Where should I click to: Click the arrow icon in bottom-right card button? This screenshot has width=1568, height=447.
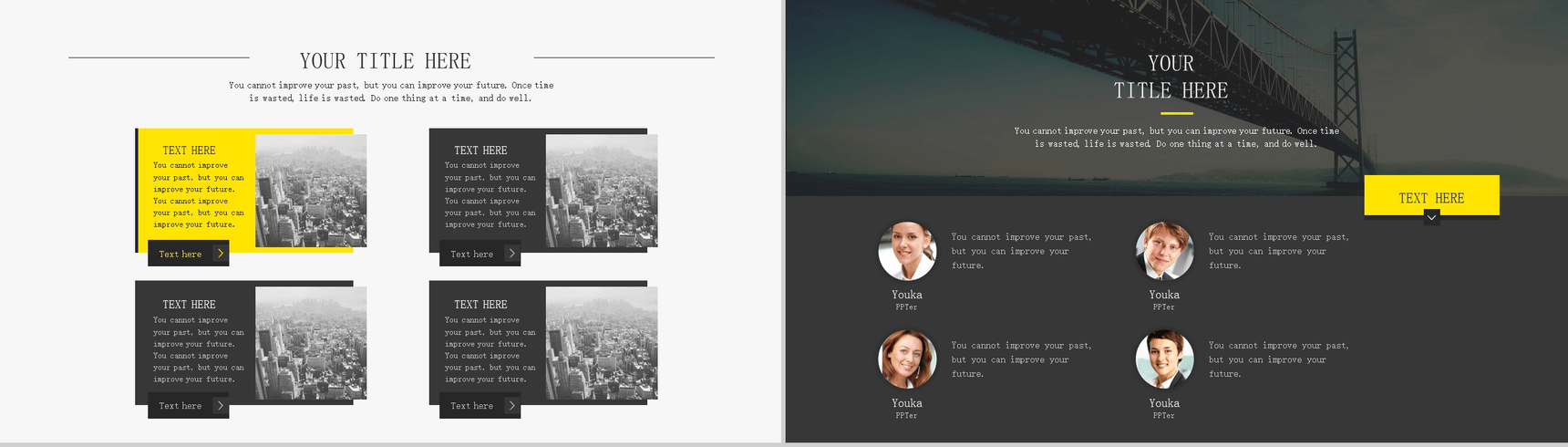point(511,406)
